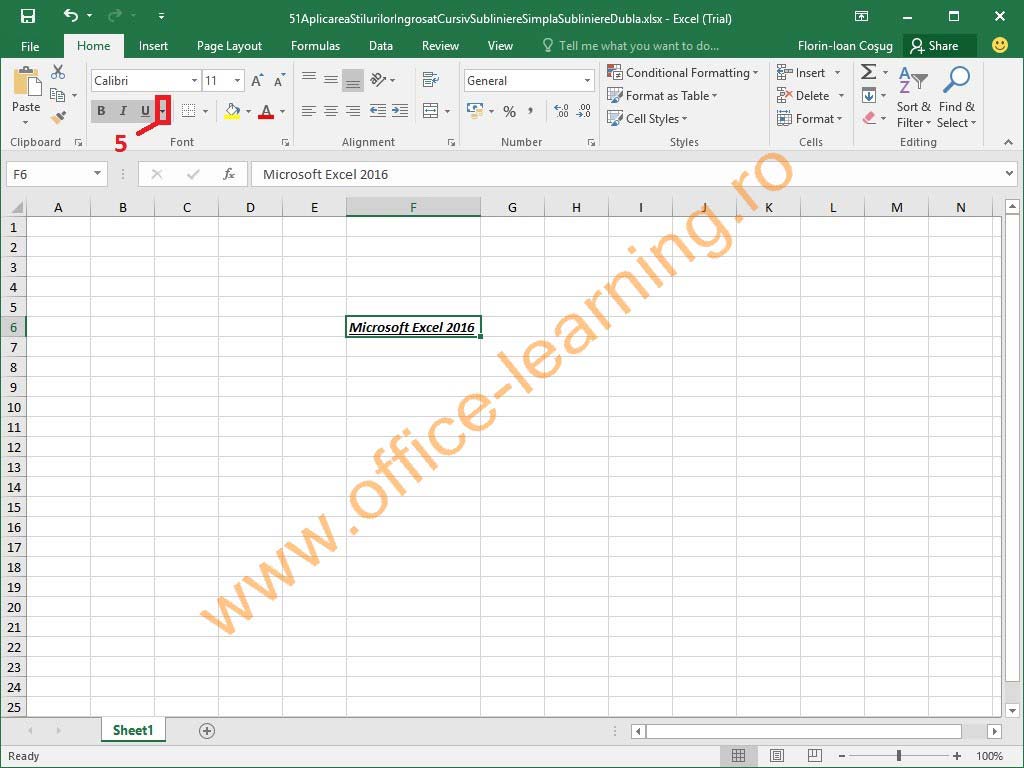The image size is (1024, 768).
Task: Click the Format cells button
Action: 809,118
